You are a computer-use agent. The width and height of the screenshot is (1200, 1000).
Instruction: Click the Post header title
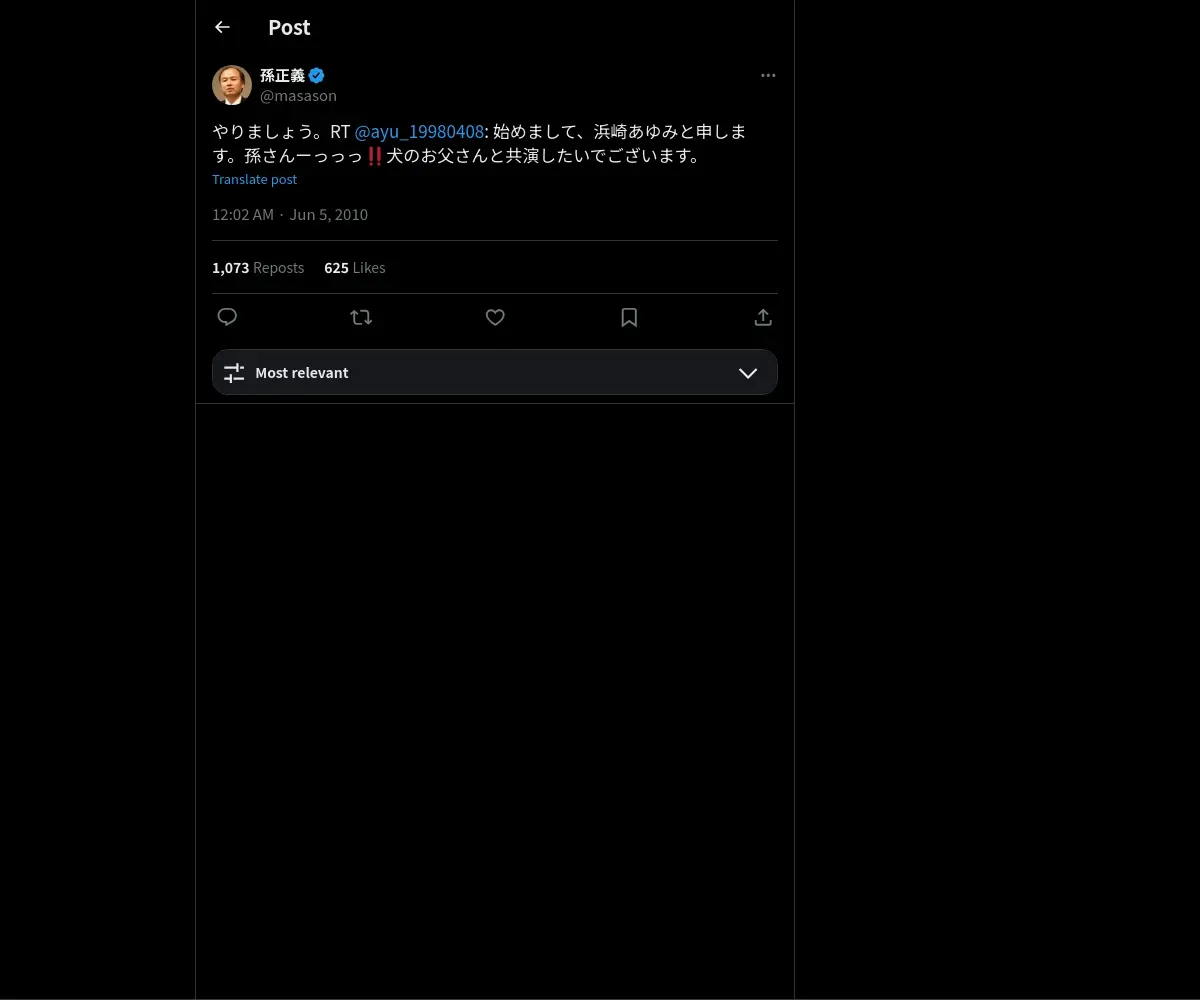pos(289,28)
